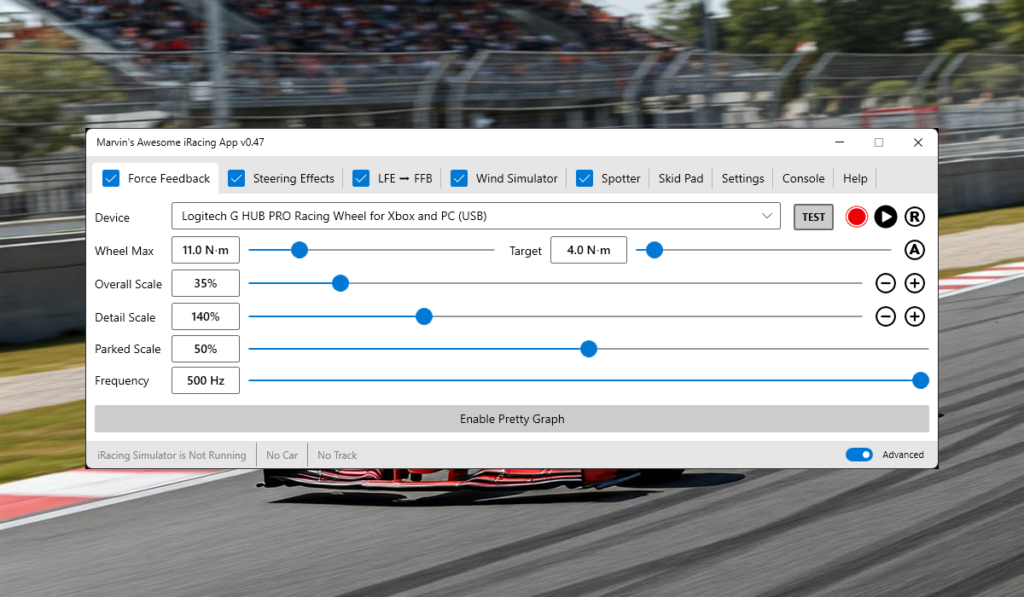Increase Detail Scale with plus icon
The image size is (1024, 597).
coord(914,317)
